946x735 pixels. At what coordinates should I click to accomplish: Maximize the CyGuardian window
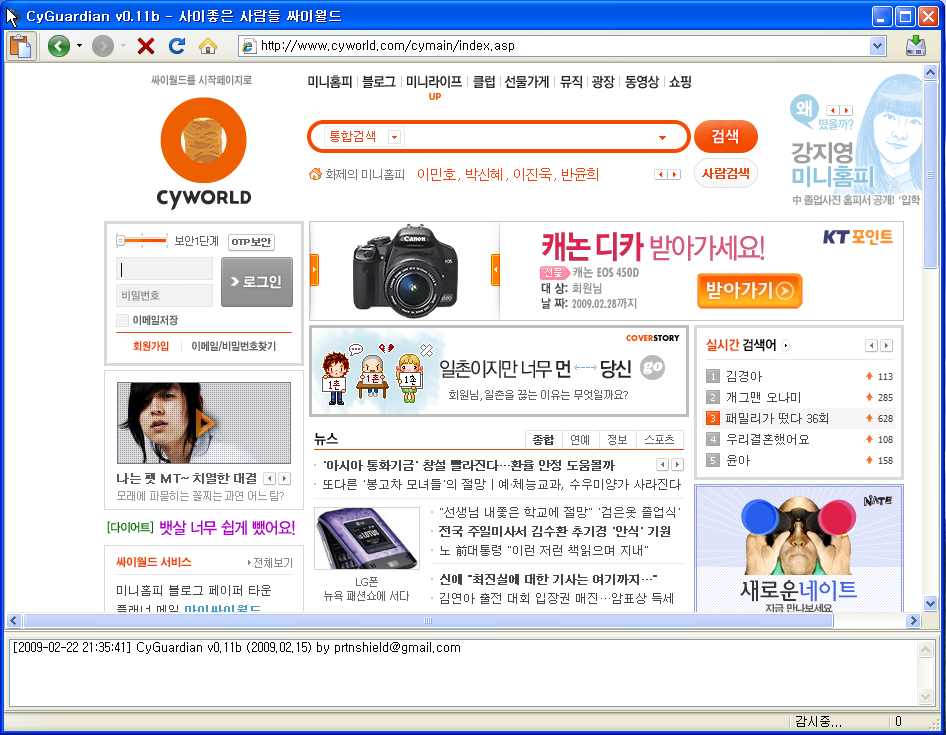click(x=905, y=16)
